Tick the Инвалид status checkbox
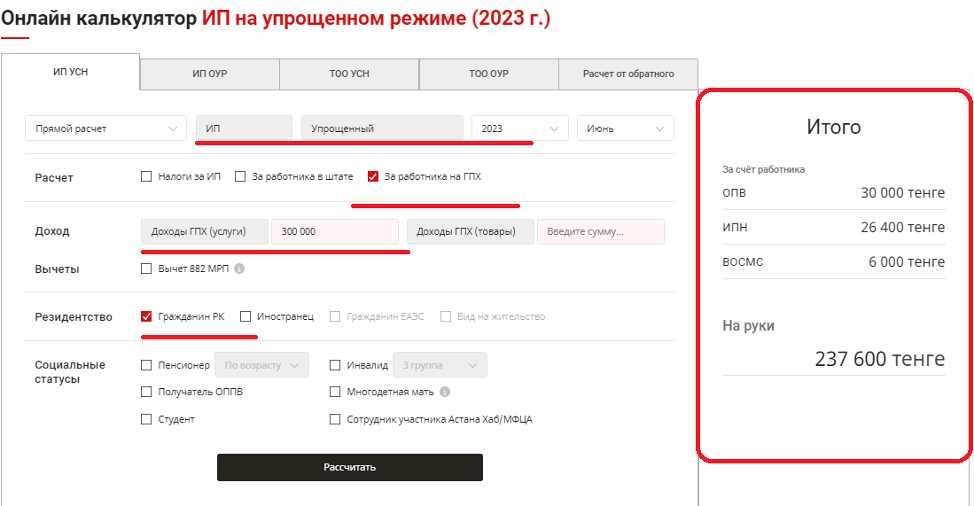This screenshot has width=974, height=506. click(335, 365)
